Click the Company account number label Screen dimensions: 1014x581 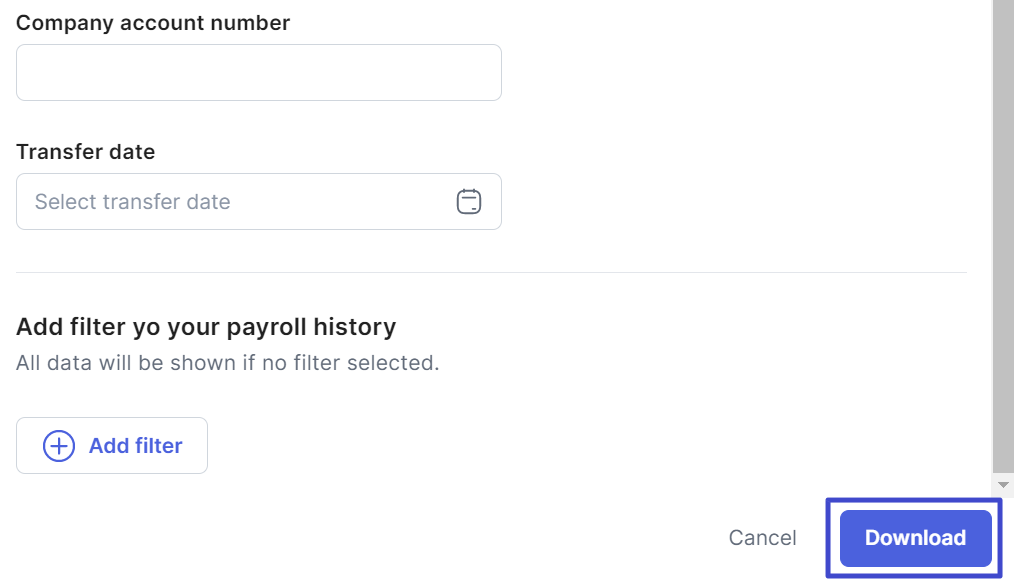pos(153,23)
